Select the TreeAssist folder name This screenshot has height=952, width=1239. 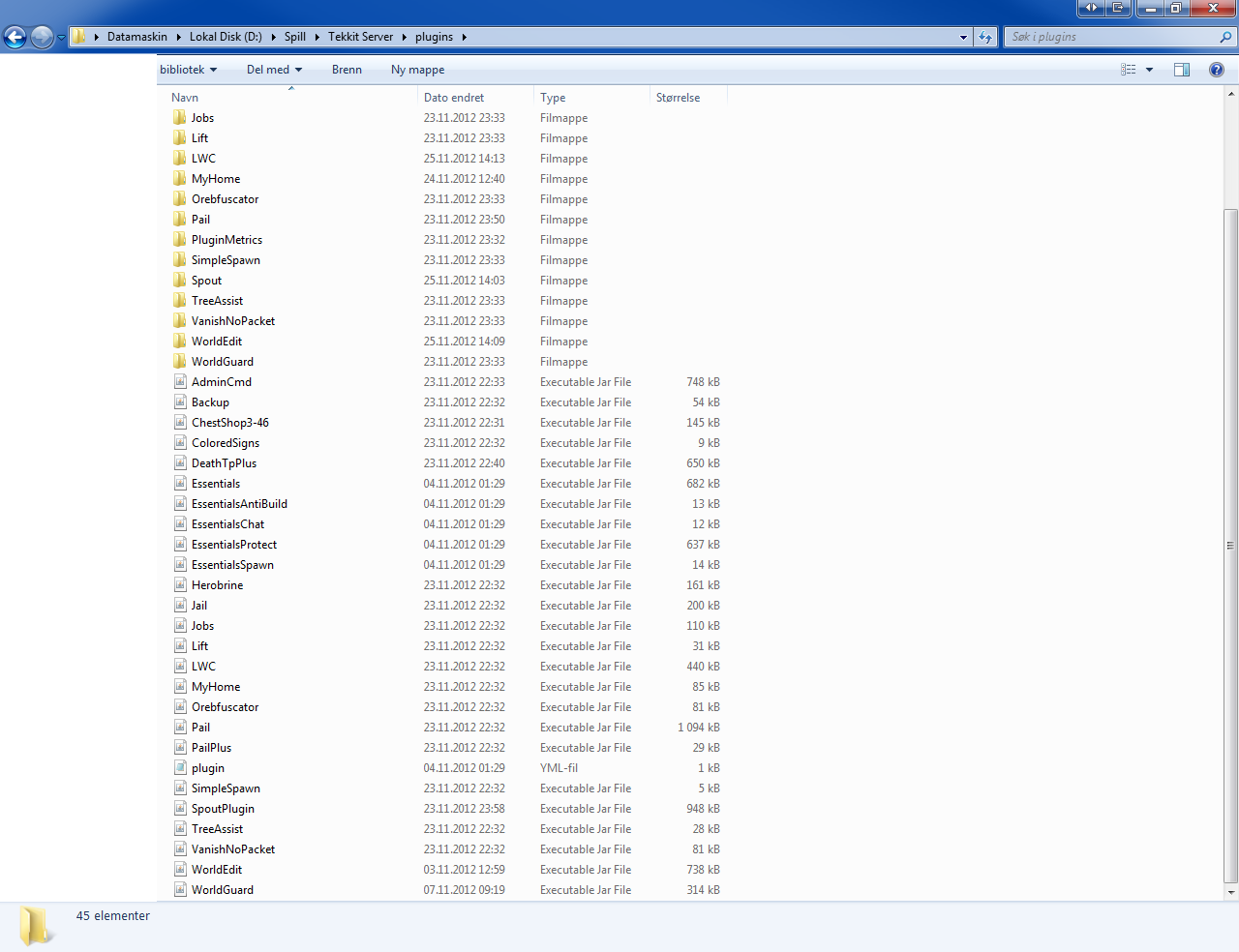(217, 300)
